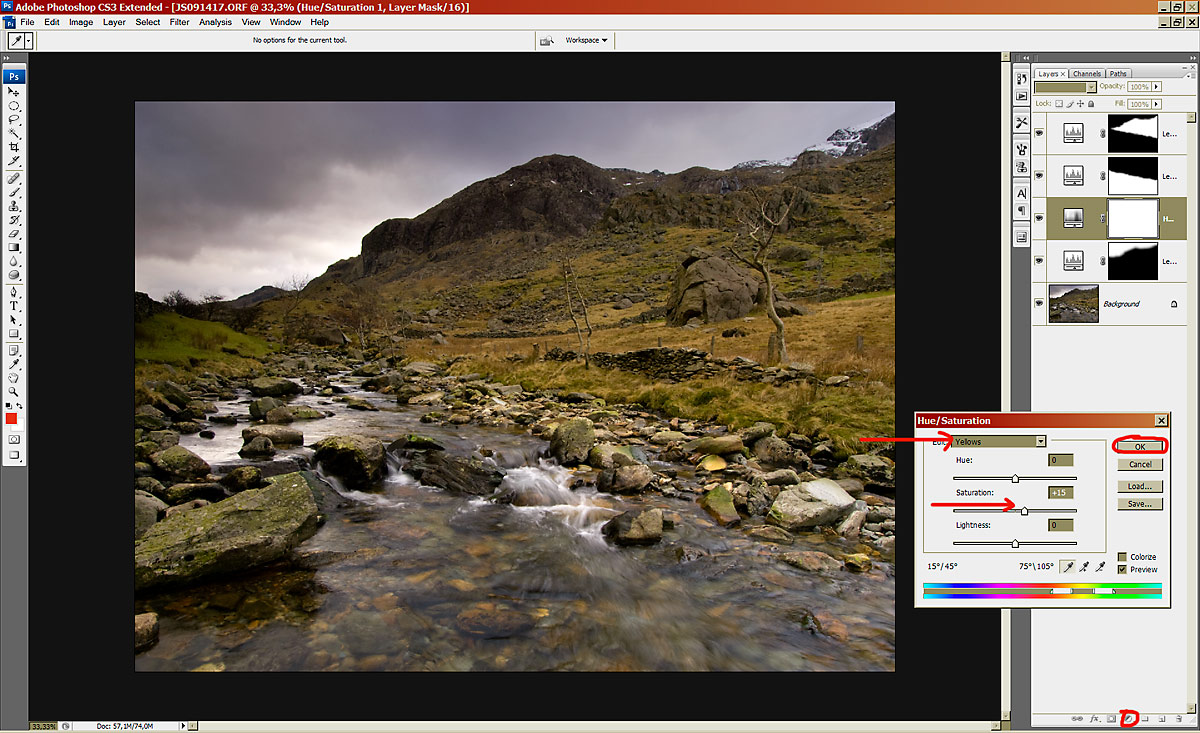Select the Crop tool
Image resolution: width=1200 pixels, height=733 pixels.
coord(14,147)
